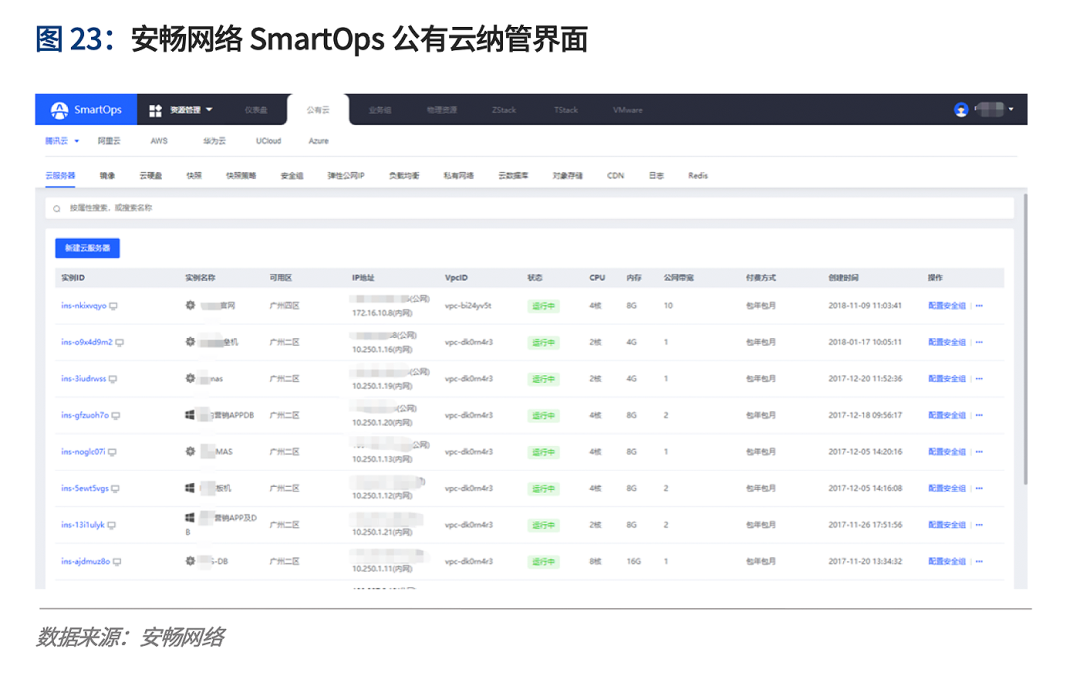Open the 对象存储 sub-tab

(568, 176)
